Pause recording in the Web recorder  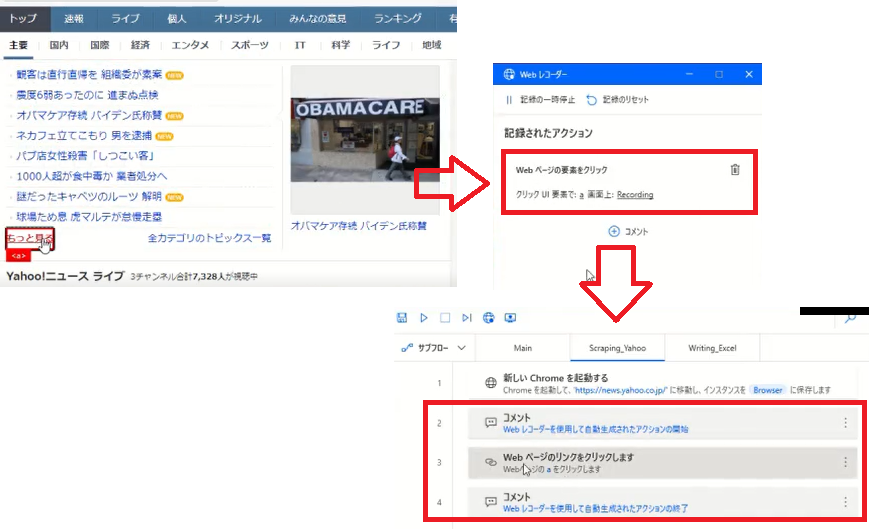(540, 100)
